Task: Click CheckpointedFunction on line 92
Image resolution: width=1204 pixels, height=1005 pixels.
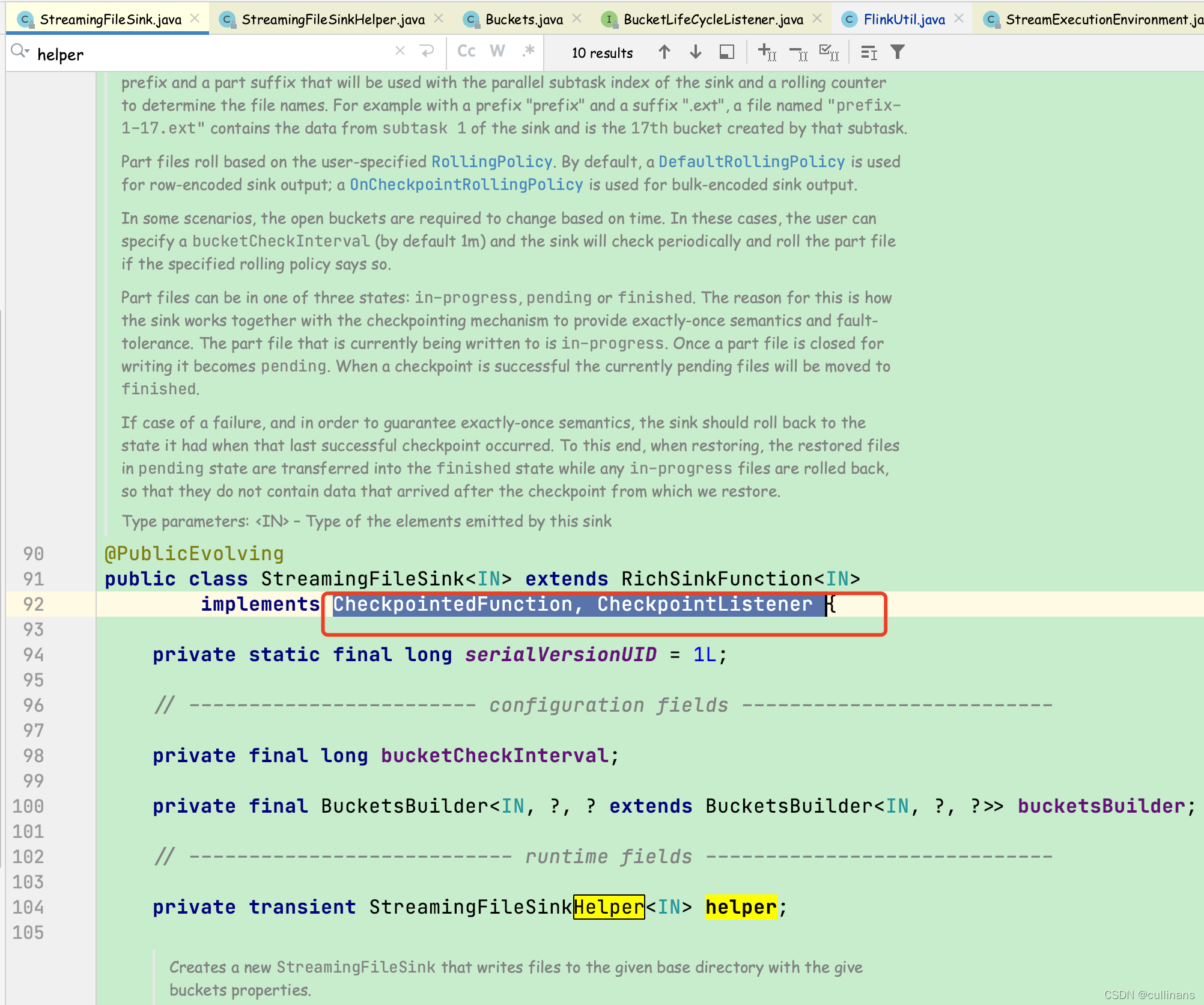Action: (452, 604)
